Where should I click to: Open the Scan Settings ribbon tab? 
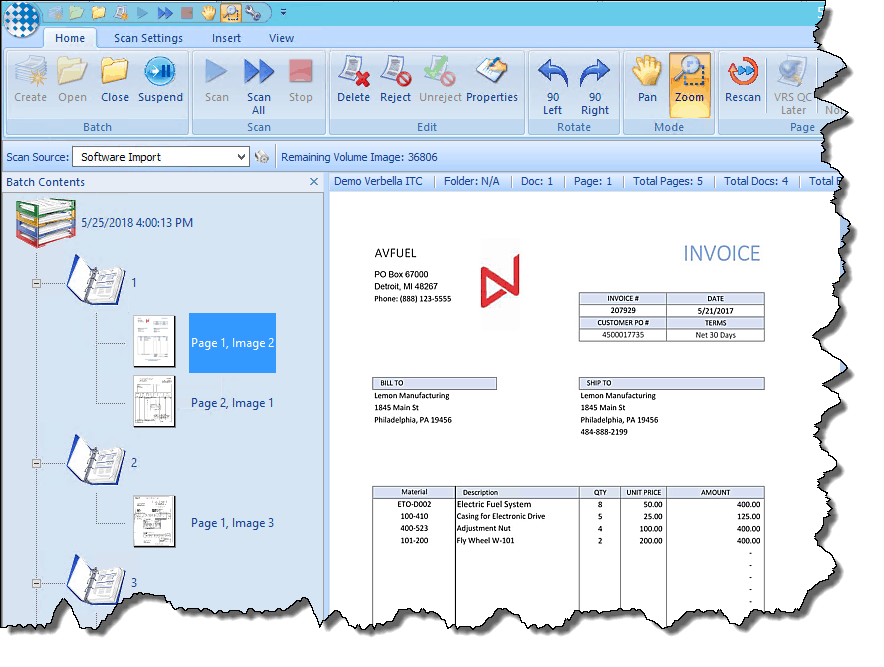(148, 38)
